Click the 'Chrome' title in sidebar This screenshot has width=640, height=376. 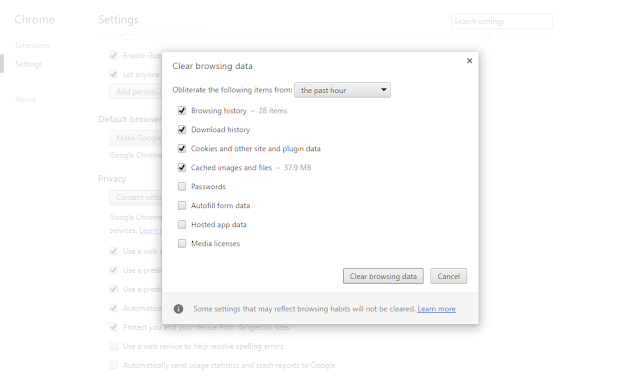(34, 20)
